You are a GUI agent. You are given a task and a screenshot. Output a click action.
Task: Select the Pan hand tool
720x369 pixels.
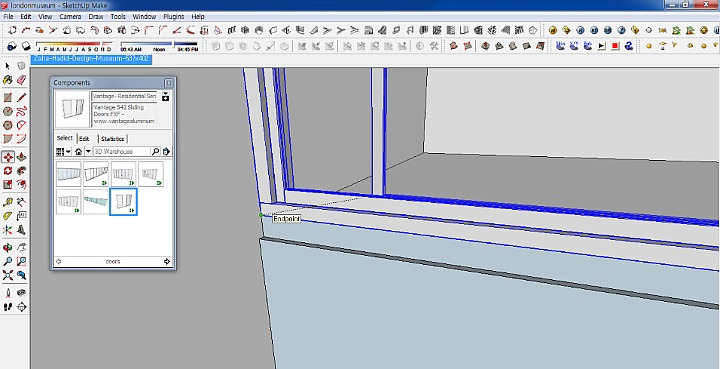(21, 248)
